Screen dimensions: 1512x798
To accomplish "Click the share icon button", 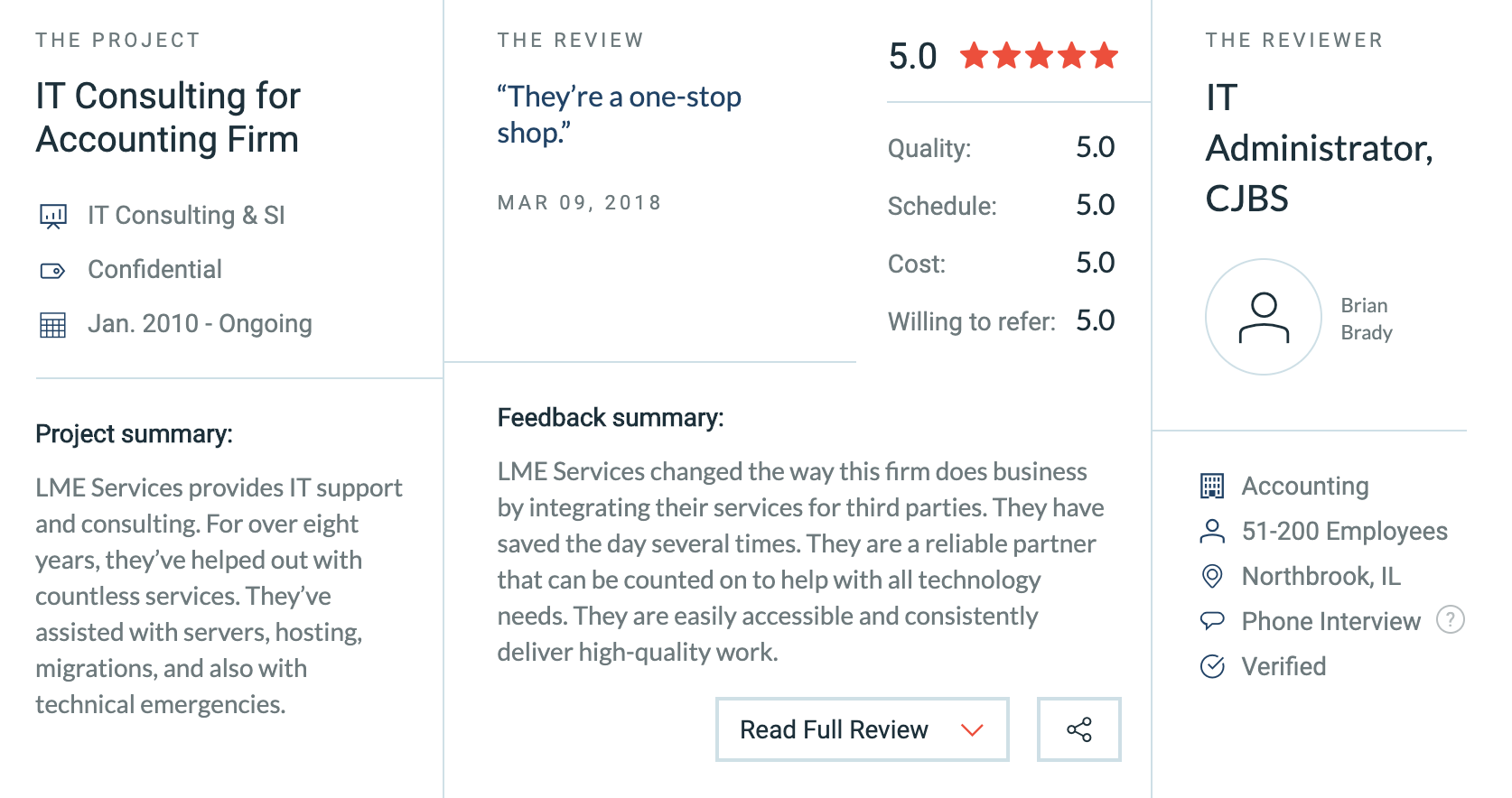I will [x=1078, y=729].
